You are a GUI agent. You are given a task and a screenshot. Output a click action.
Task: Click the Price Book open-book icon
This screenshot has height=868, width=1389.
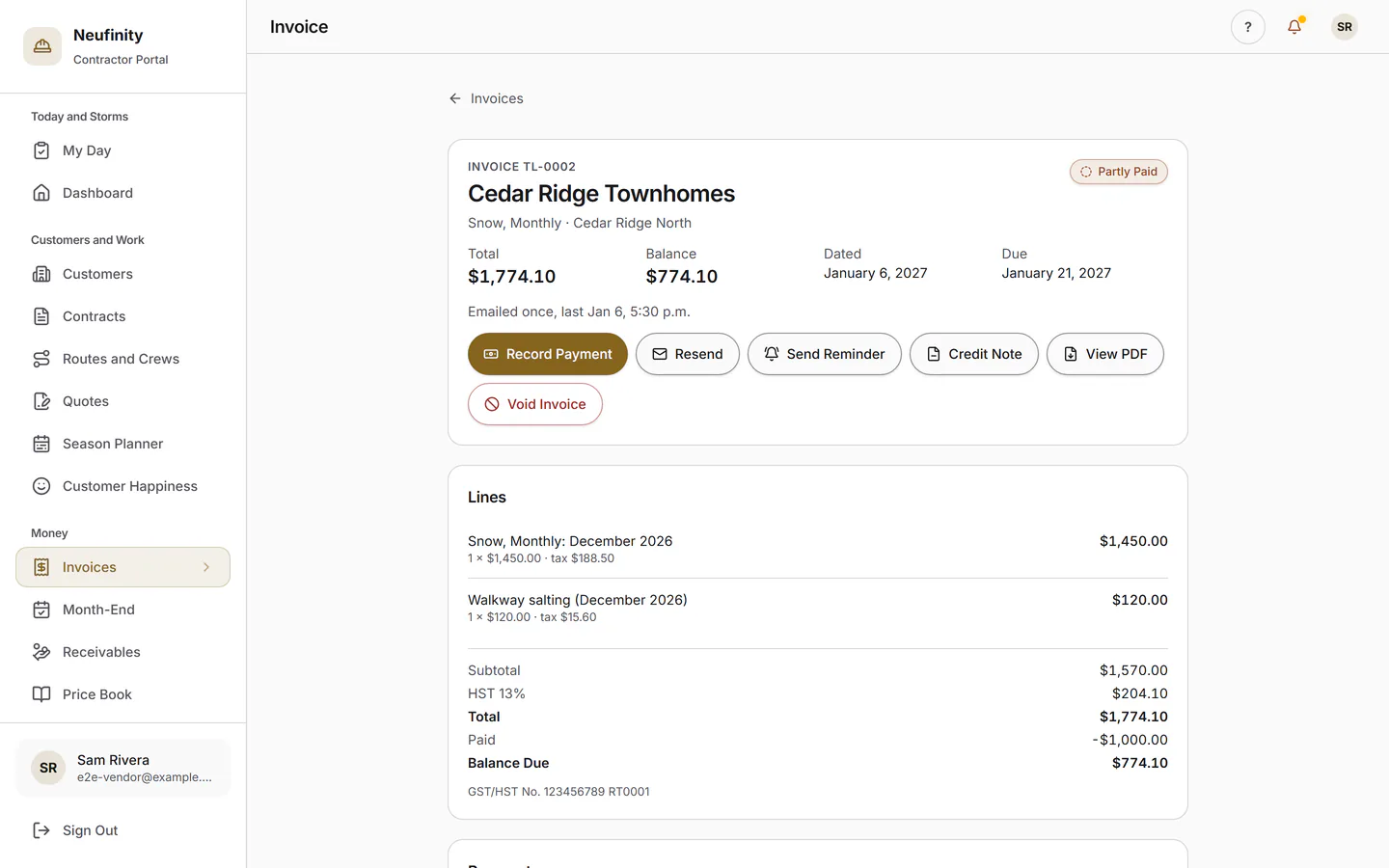coord(41,694)
